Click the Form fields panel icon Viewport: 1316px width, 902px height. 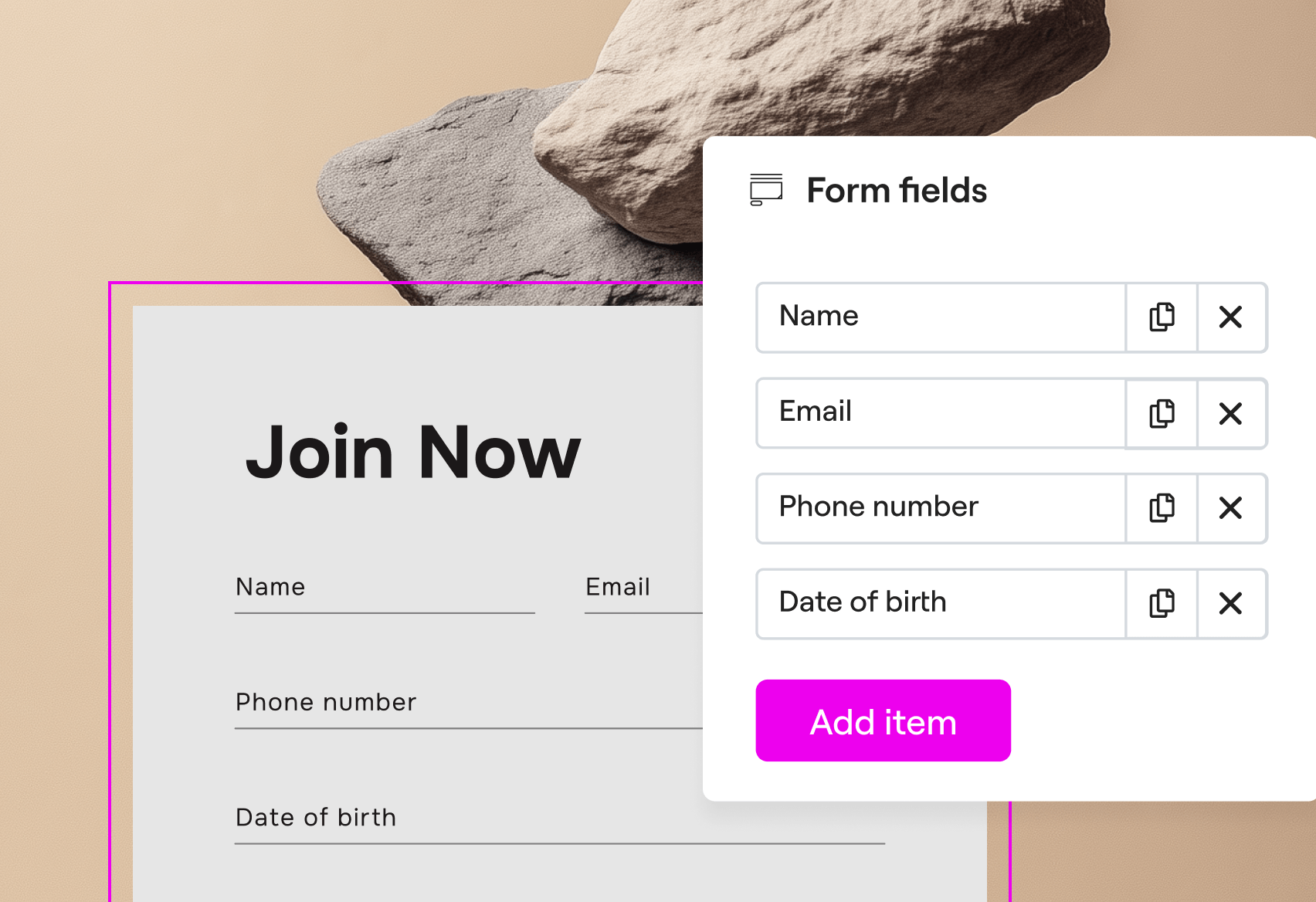[x=766, y=190]
